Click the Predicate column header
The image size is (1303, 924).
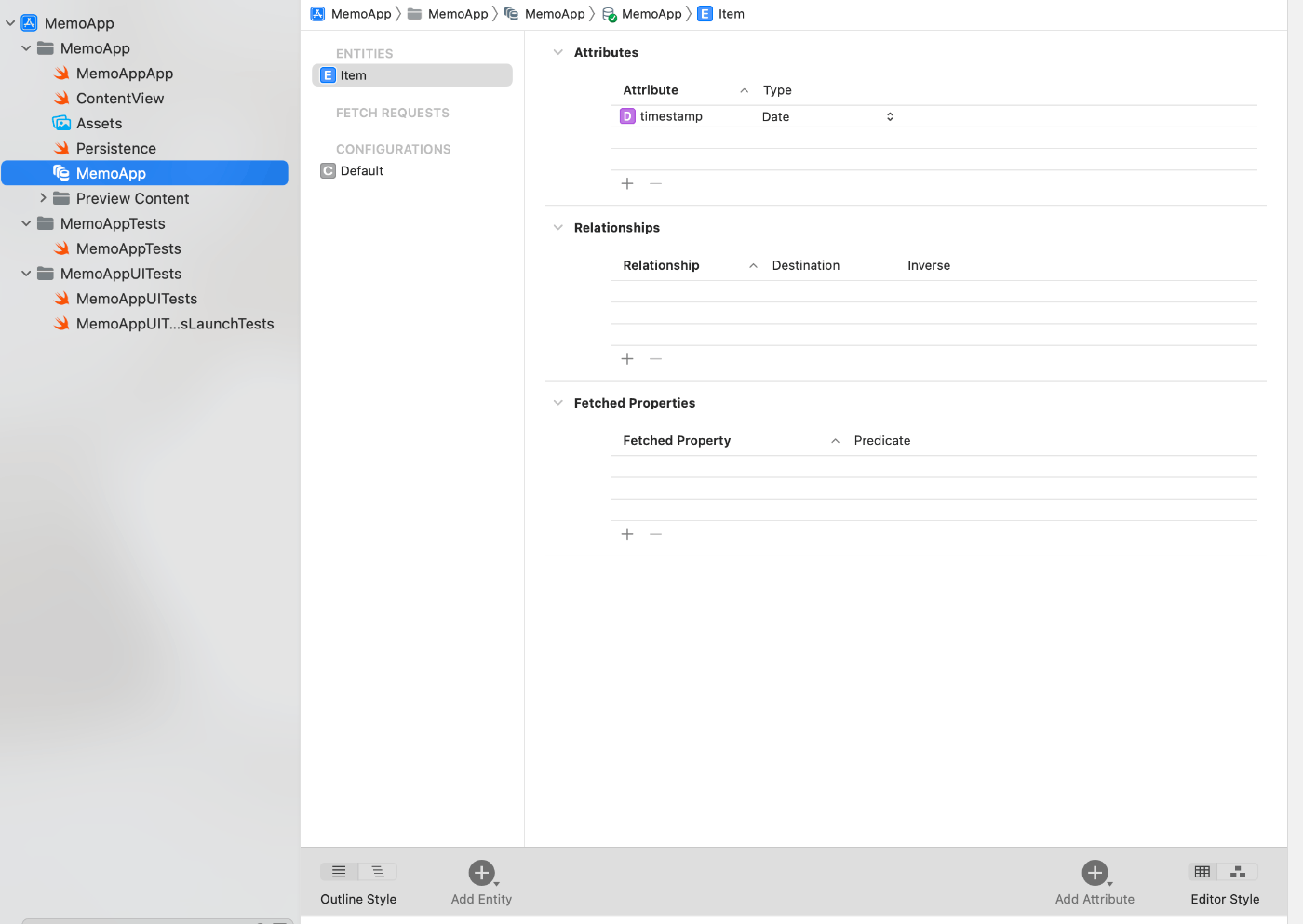882,440
